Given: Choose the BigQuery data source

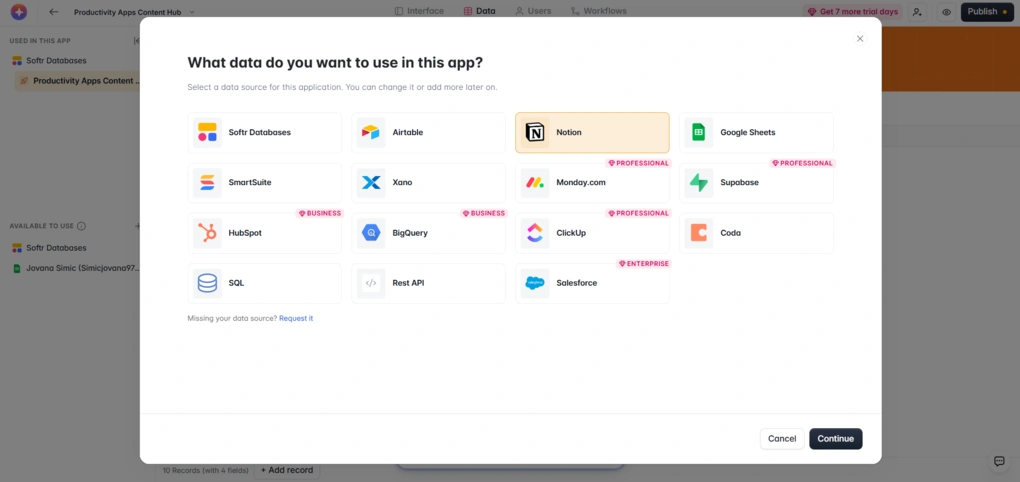Looking at the screenshot, I should pos(429,233).
